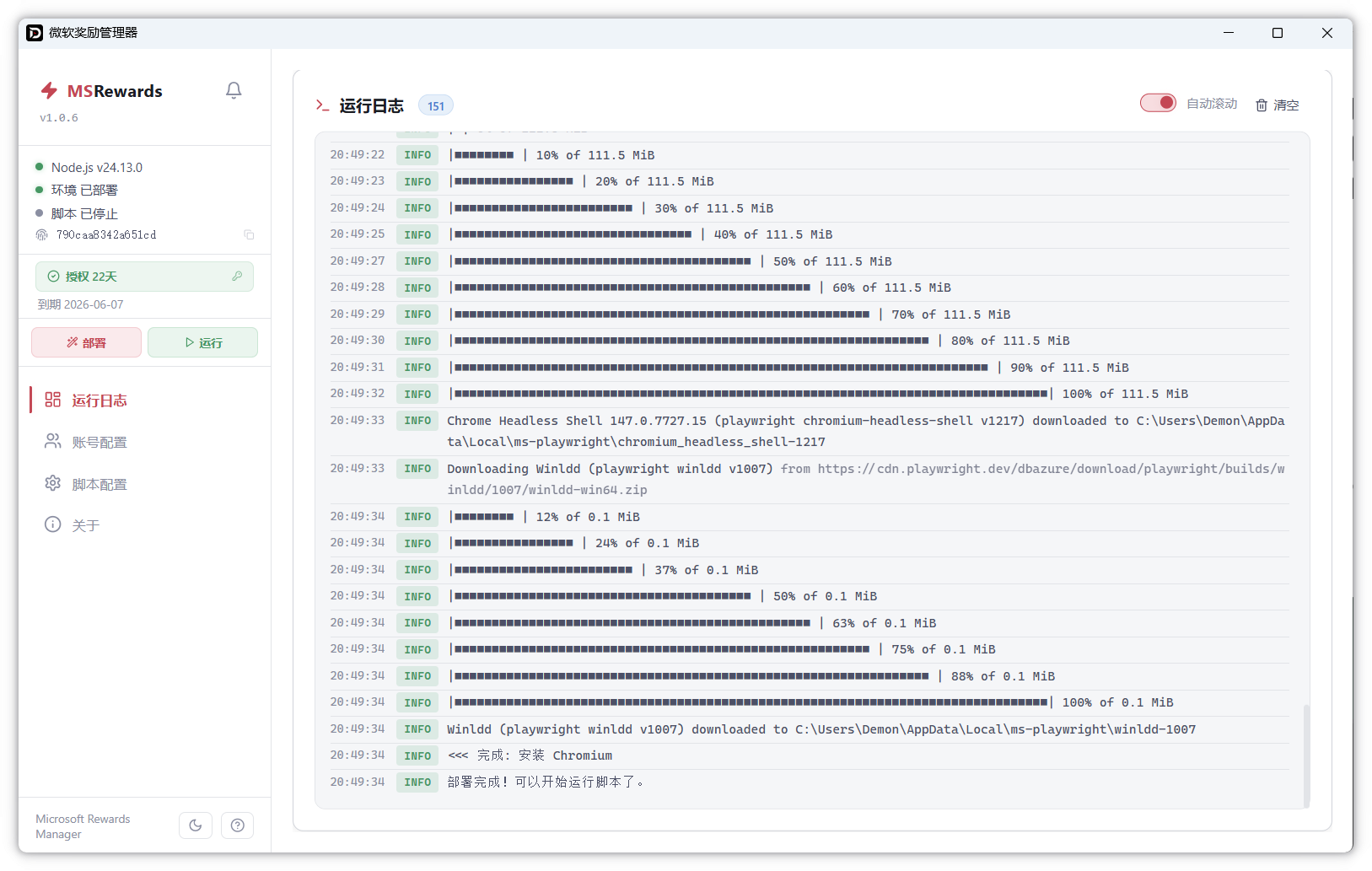Open the help question mark icon
This screenshot has height=871, width=1372.
238,825
